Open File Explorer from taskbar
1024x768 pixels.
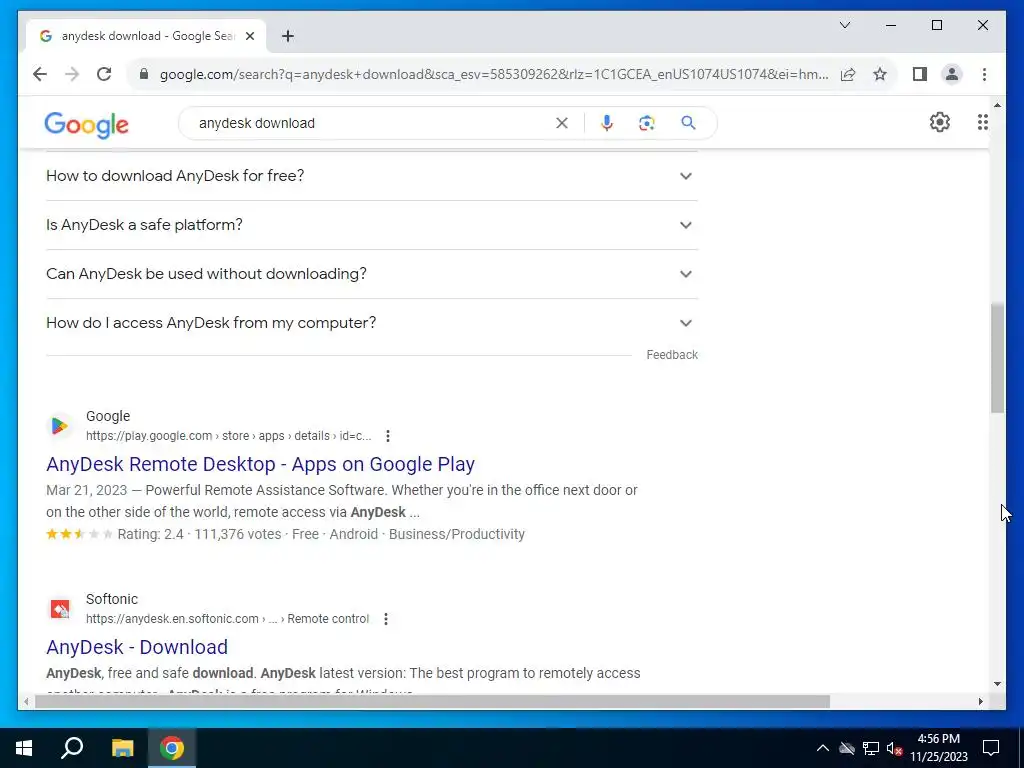click(122, 748)
